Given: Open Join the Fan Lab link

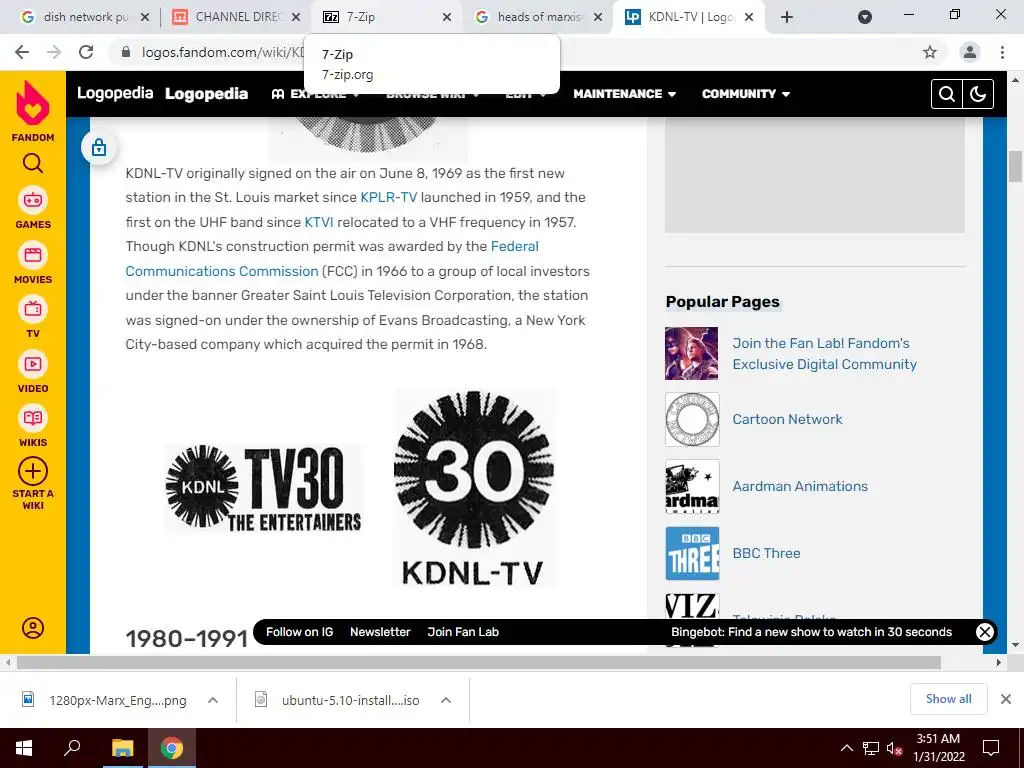Looking at the screenshot, I should [x=824, y=353].
